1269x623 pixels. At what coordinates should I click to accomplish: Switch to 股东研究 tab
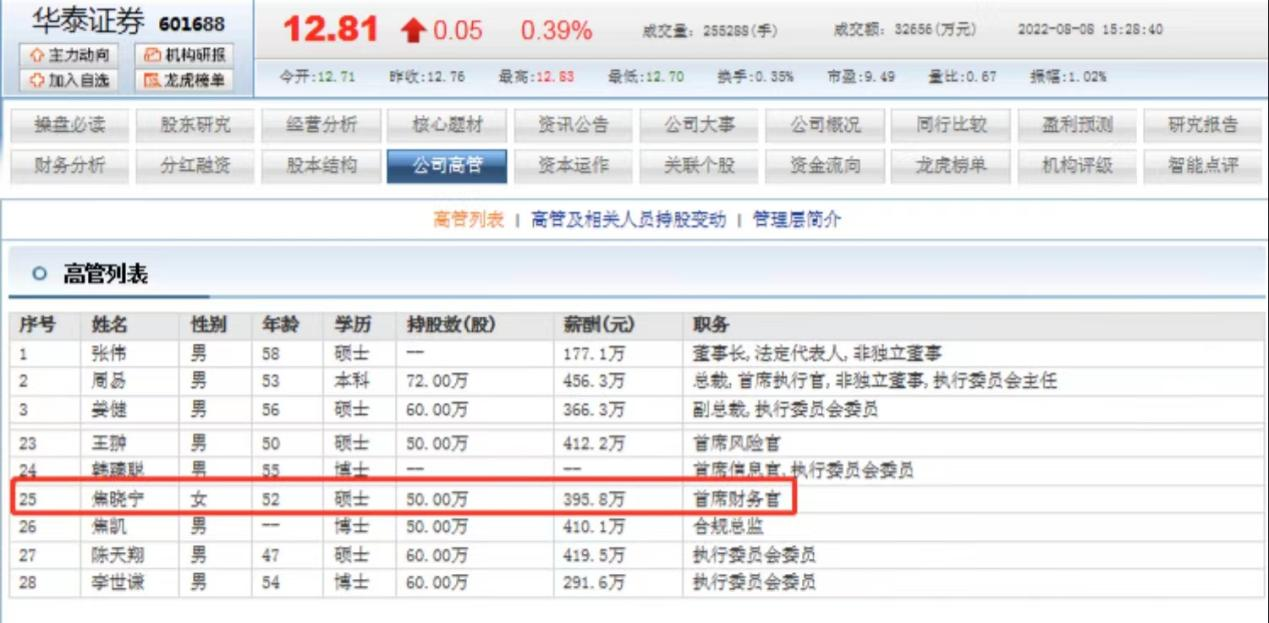point(196,125)
